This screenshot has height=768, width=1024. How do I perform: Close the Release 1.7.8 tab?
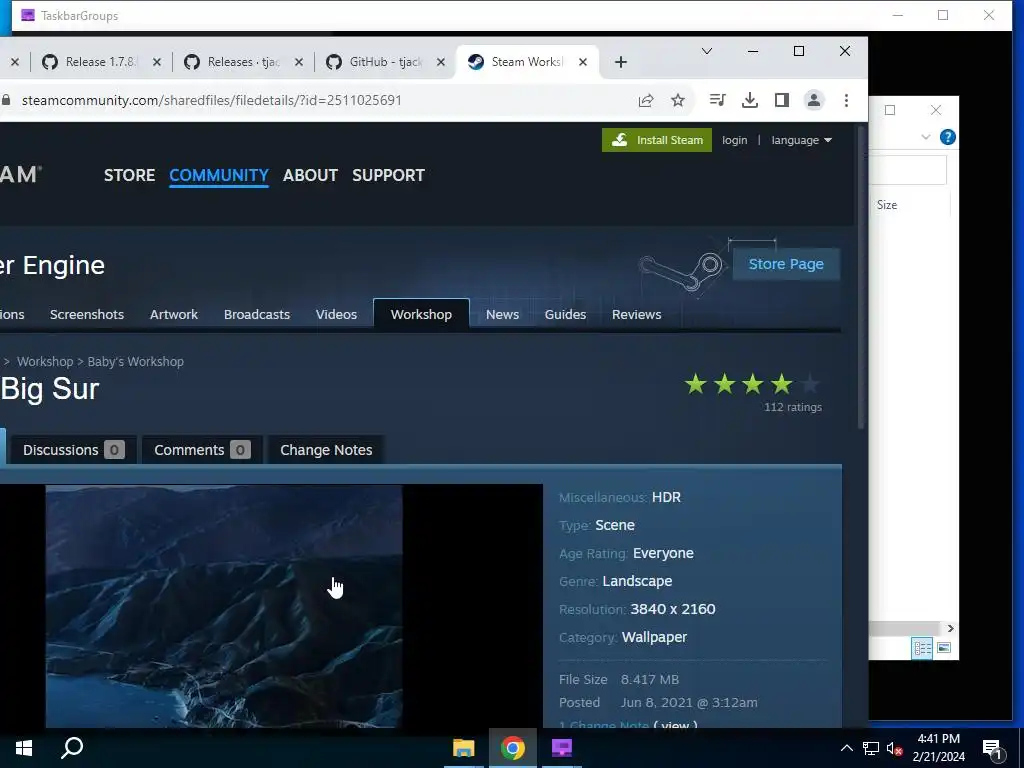pos(157,62)
